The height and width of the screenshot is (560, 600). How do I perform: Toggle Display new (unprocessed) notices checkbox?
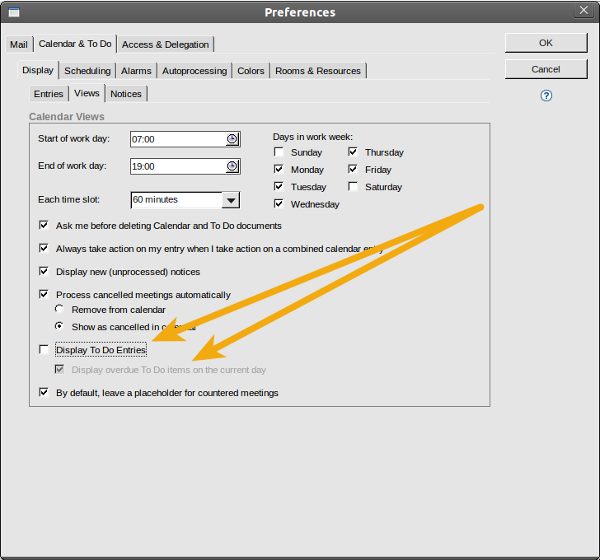(x=44, y=271)
